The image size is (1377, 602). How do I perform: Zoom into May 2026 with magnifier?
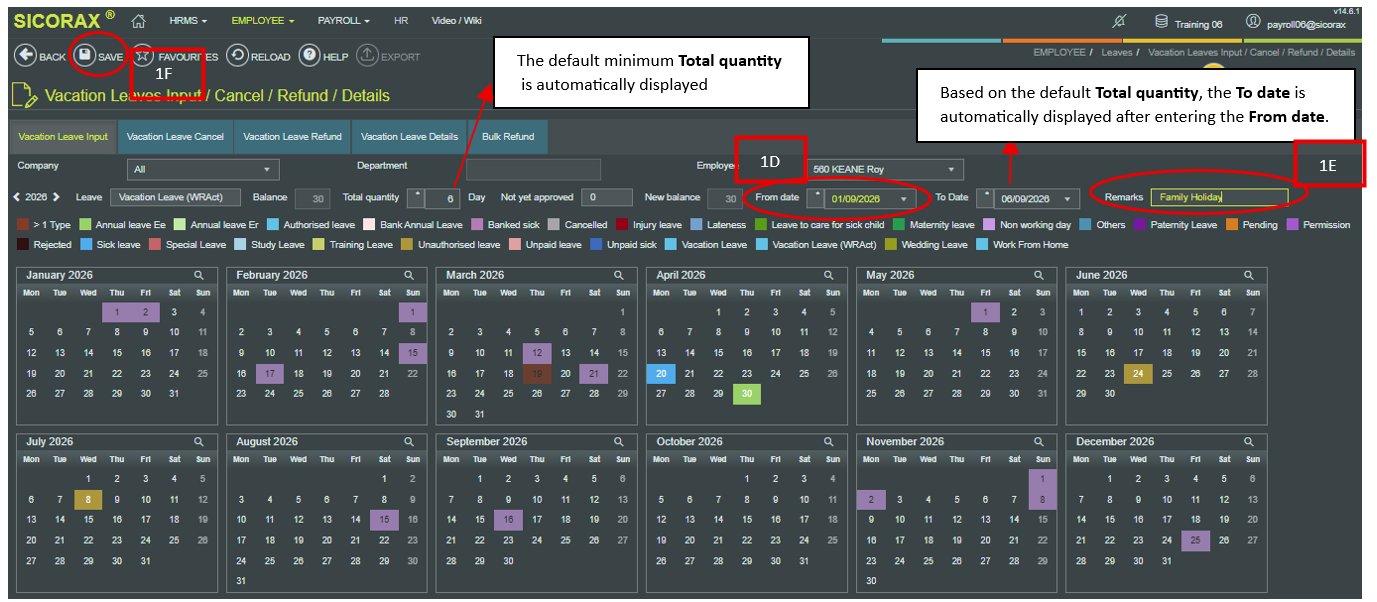pos(1038,275)
